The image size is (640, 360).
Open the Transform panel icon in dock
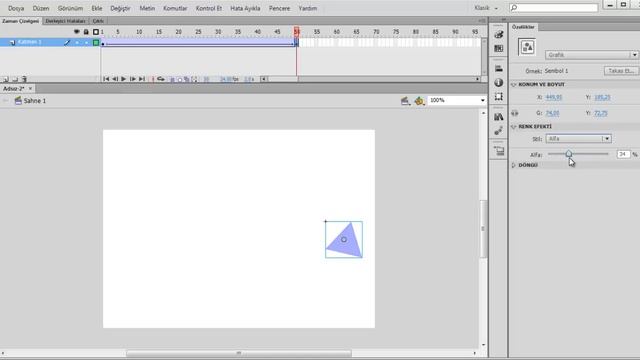pos(498,96)
